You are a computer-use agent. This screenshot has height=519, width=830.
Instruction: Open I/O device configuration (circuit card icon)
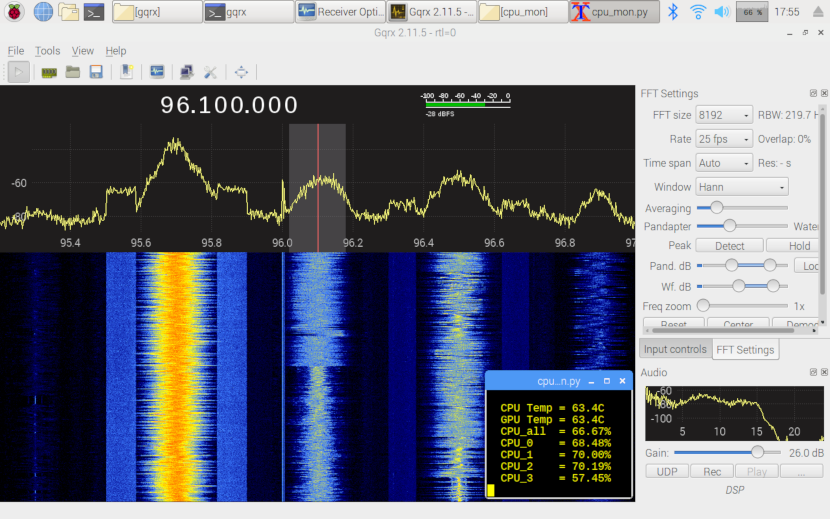(x=48, y=72)
